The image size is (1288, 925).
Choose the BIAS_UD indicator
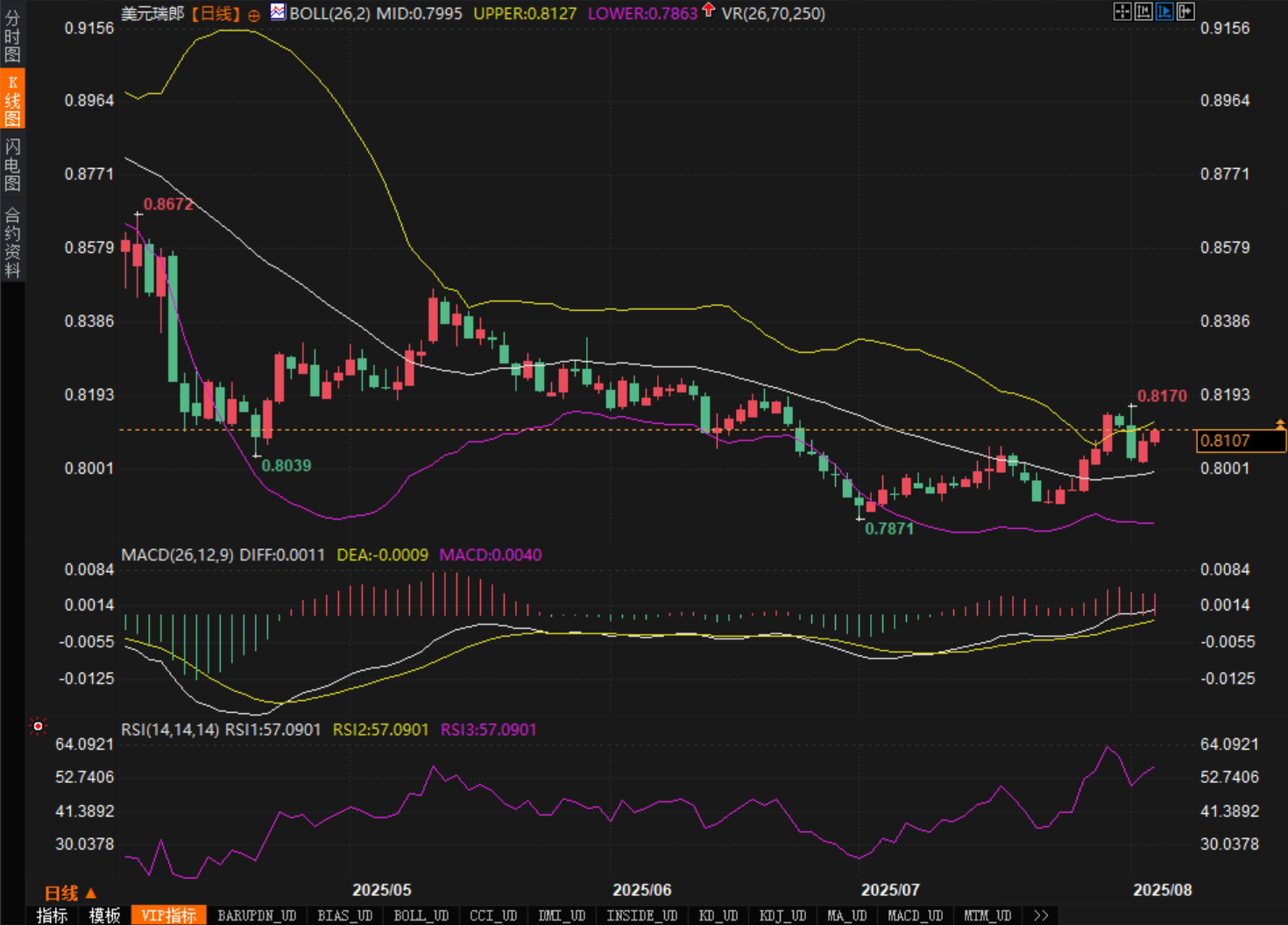pyautogui.click(x=344, y=915)
